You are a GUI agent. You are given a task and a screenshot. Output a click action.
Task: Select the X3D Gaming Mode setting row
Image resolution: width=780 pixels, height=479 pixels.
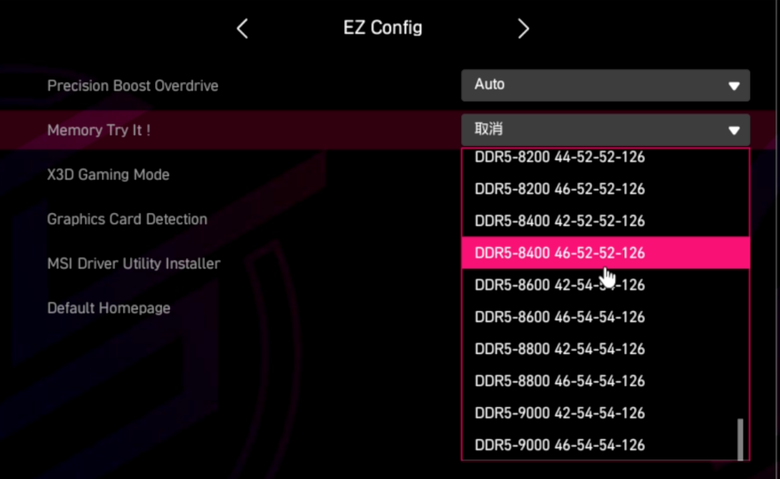[x=108, y=175]
